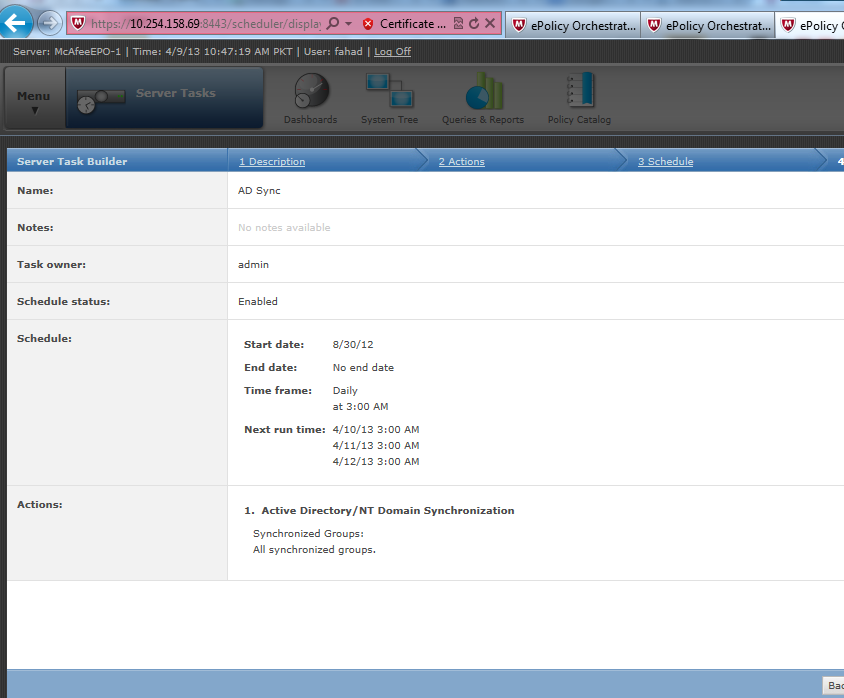
Task: Open the search options dropdown arrow
Action: click(x=349, y=23)
